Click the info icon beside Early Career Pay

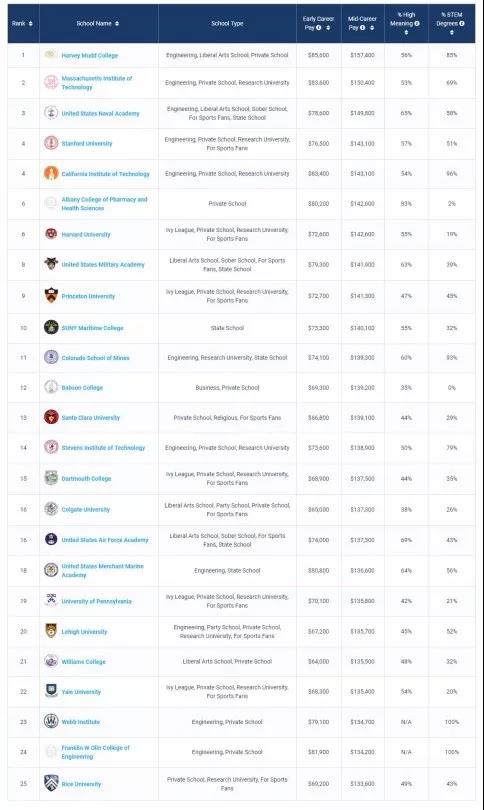pos(319,28)
